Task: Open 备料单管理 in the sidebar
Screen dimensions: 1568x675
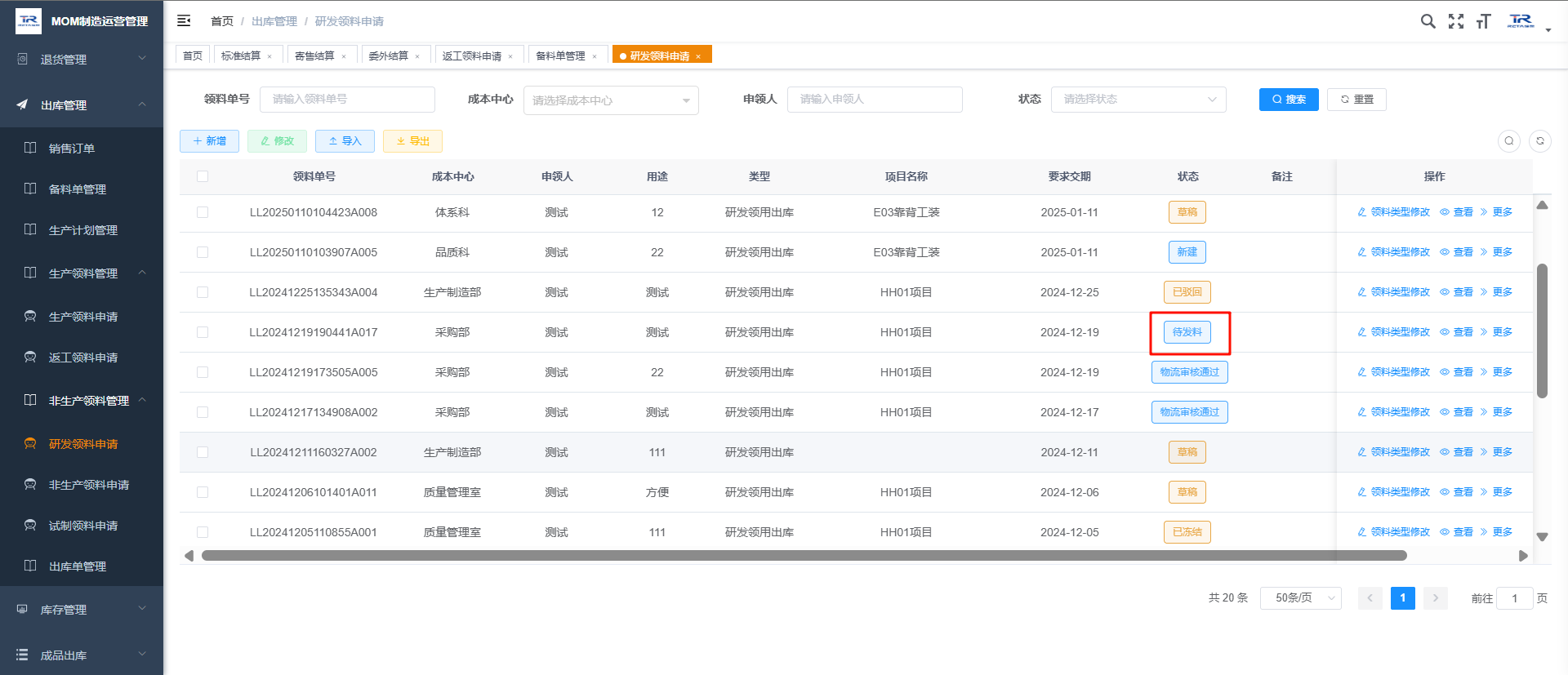Action: [78, 189]
